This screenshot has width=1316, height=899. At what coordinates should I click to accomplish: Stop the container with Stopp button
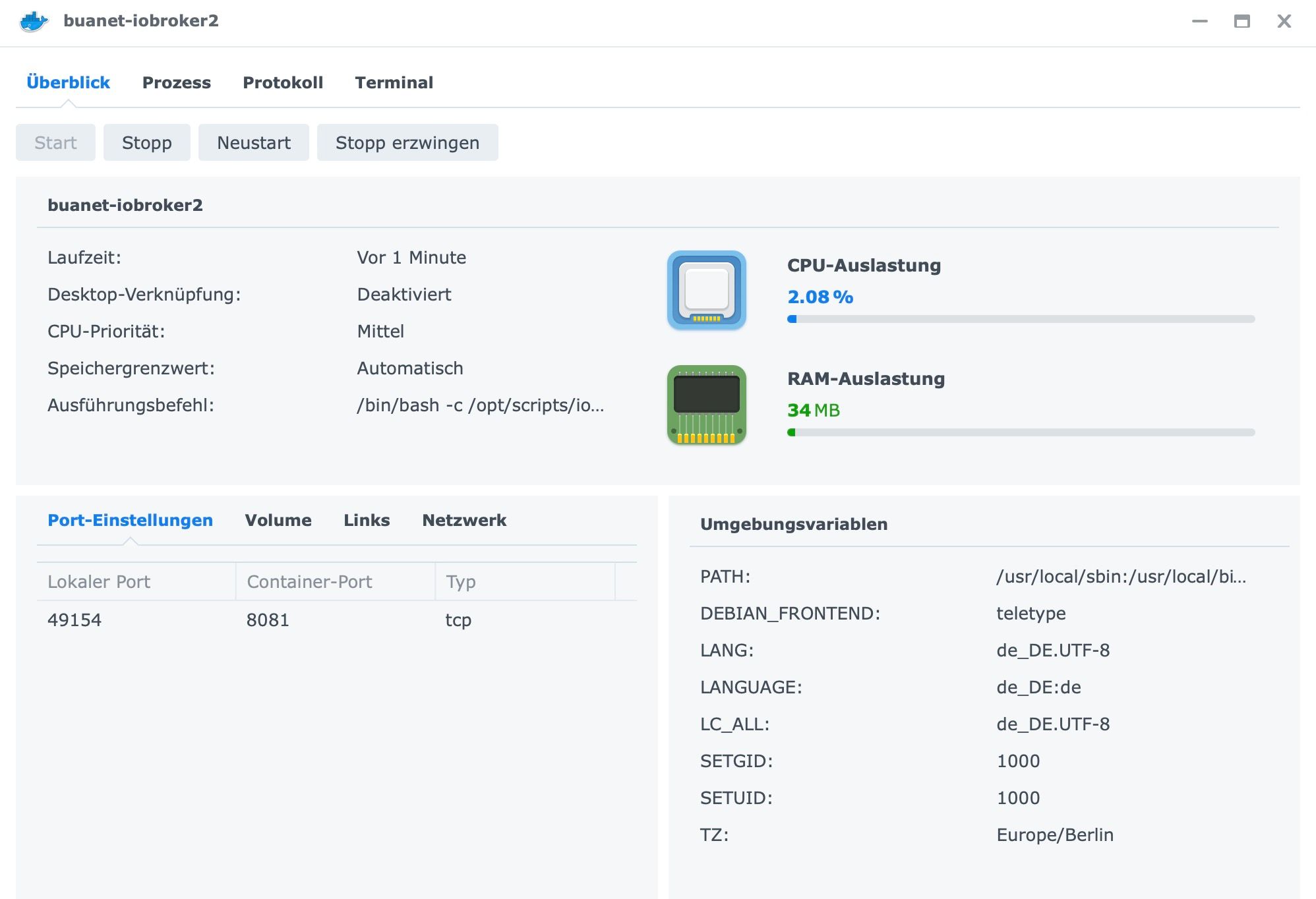tap(147, 142)
